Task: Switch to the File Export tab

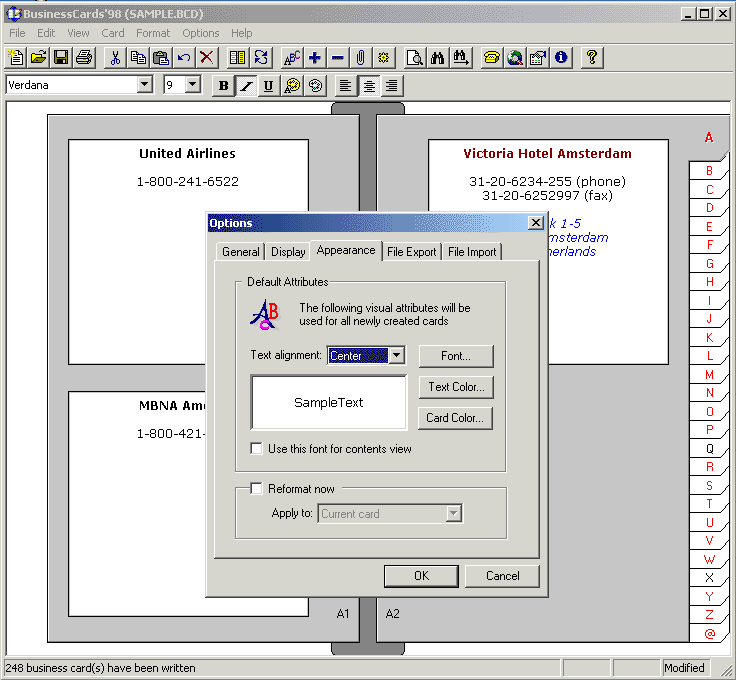Action: (x=412, y=252)
